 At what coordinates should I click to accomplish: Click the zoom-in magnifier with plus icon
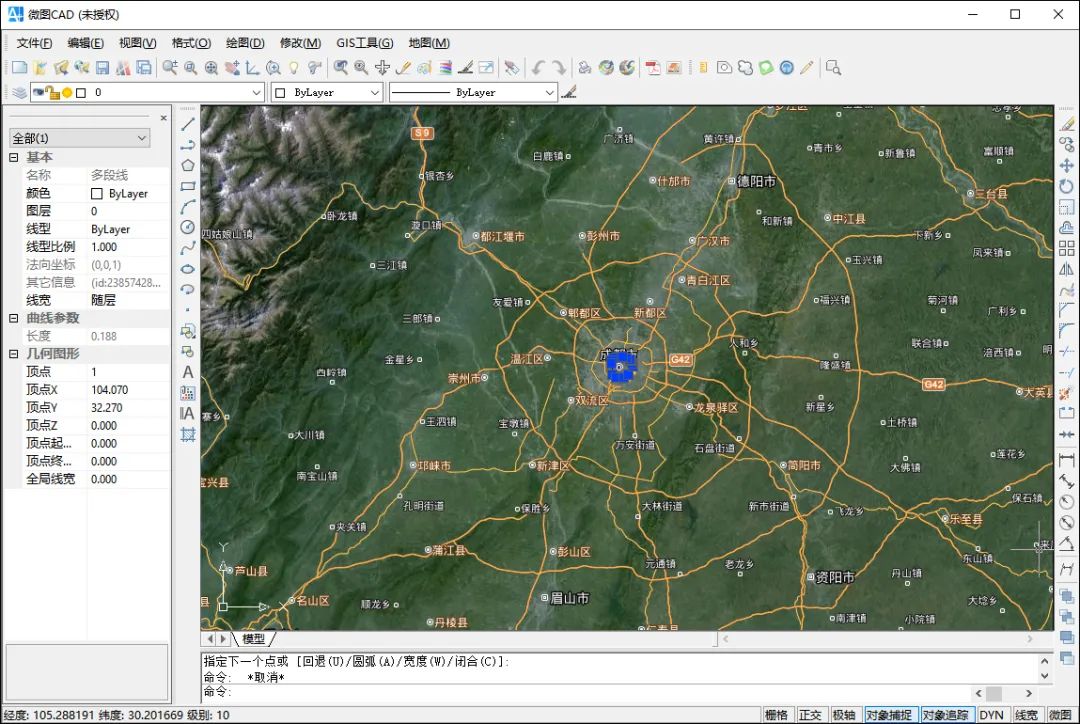click(169, 68)
